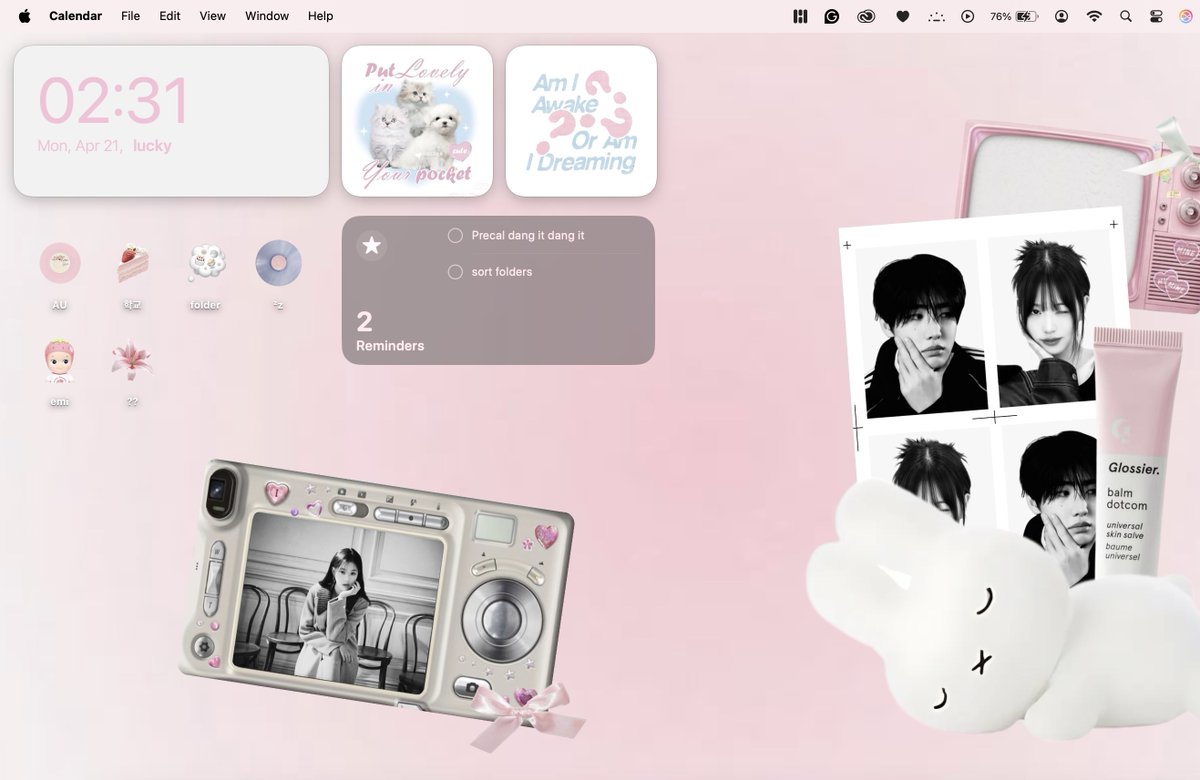The image size is (1200, 780).
Task: Open Now Playing play-circle menu bar icon
Action: pyautogui.click(x=967, y=16)
